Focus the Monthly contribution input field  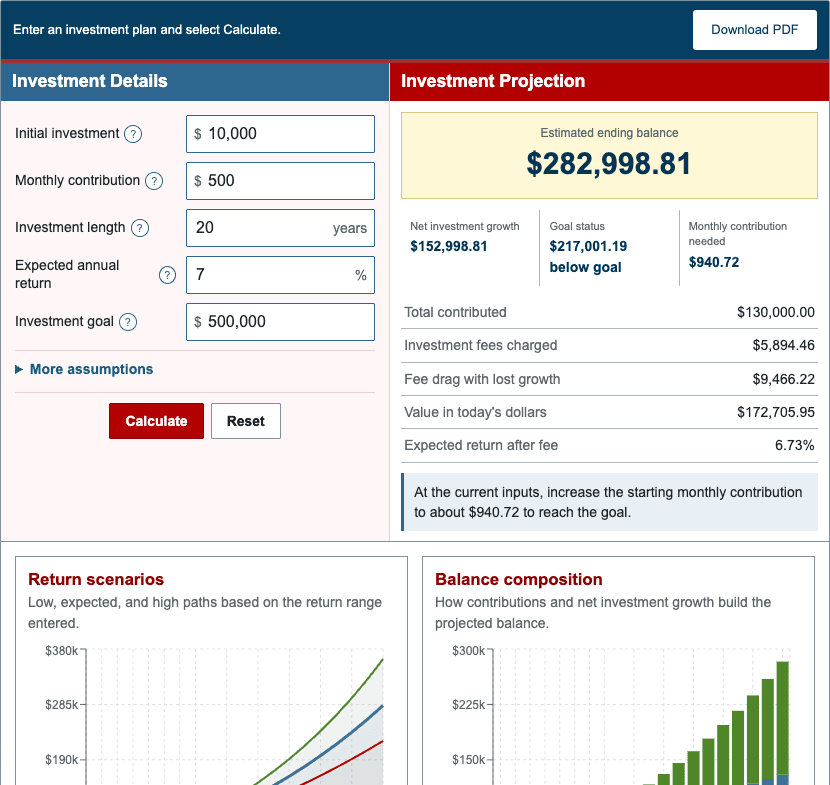[x=280, y=181]
